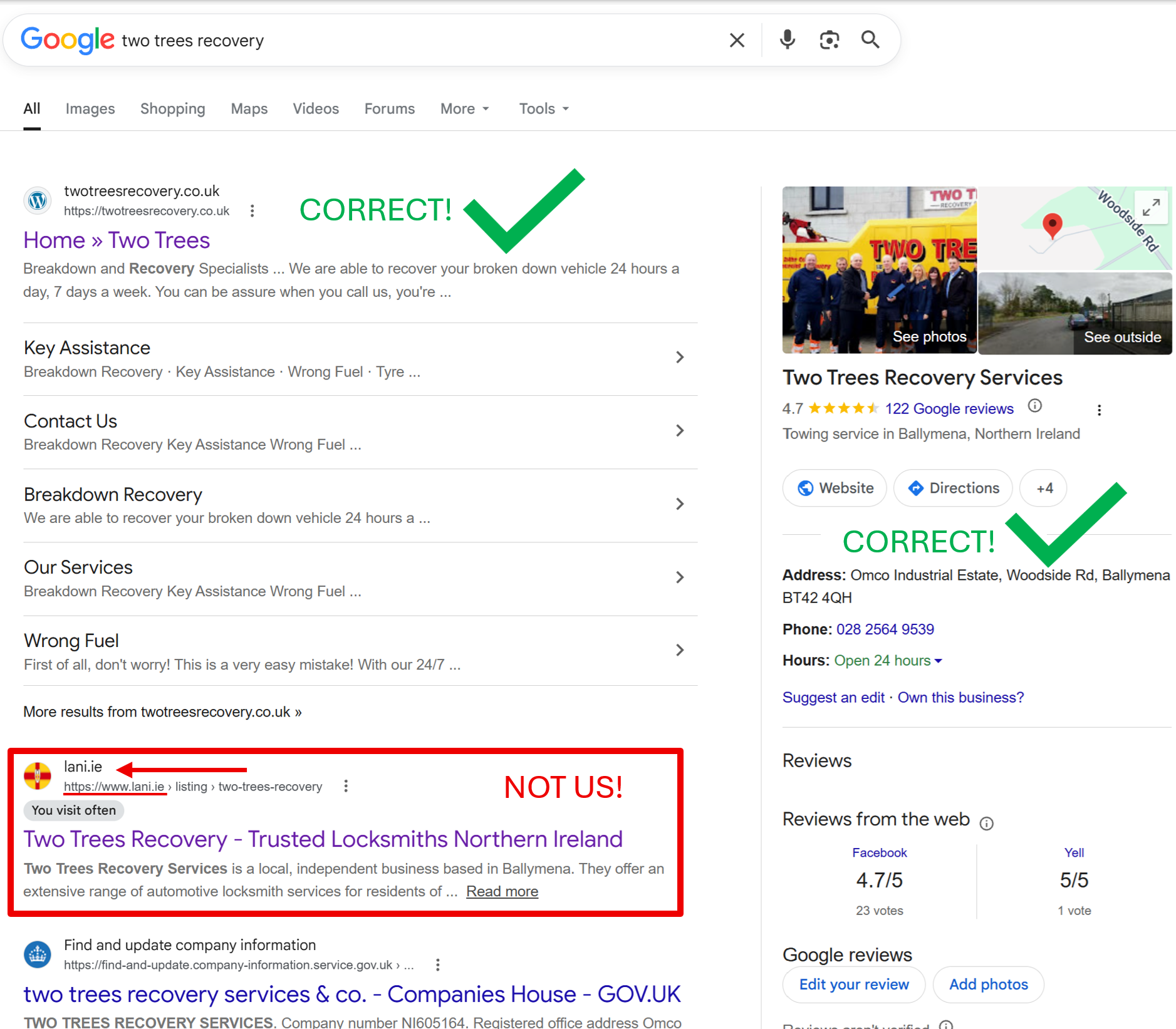
Task: Open the Key Assistance sitelink title
Action: [x=87, y=348]
